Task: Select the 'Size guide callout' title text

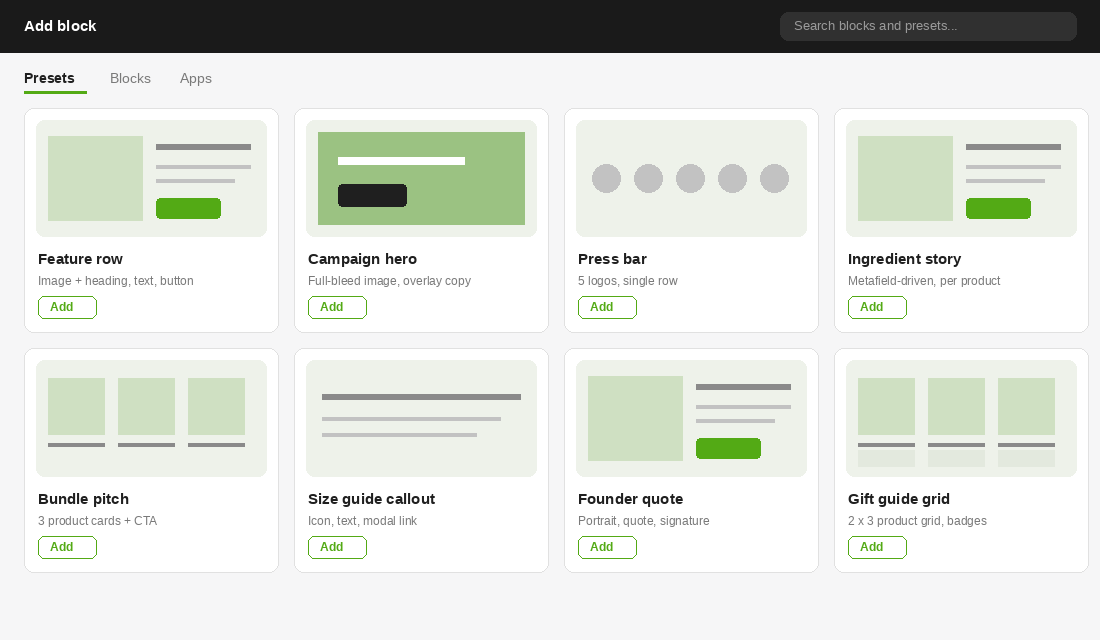Action: coord(372,499)
